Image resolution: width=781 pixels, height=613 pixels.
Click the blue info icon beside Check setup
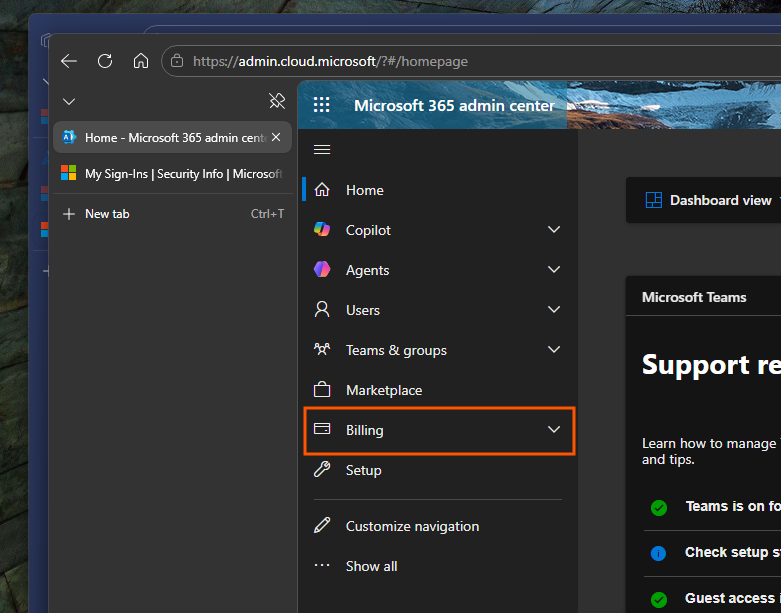click(658, 553)
